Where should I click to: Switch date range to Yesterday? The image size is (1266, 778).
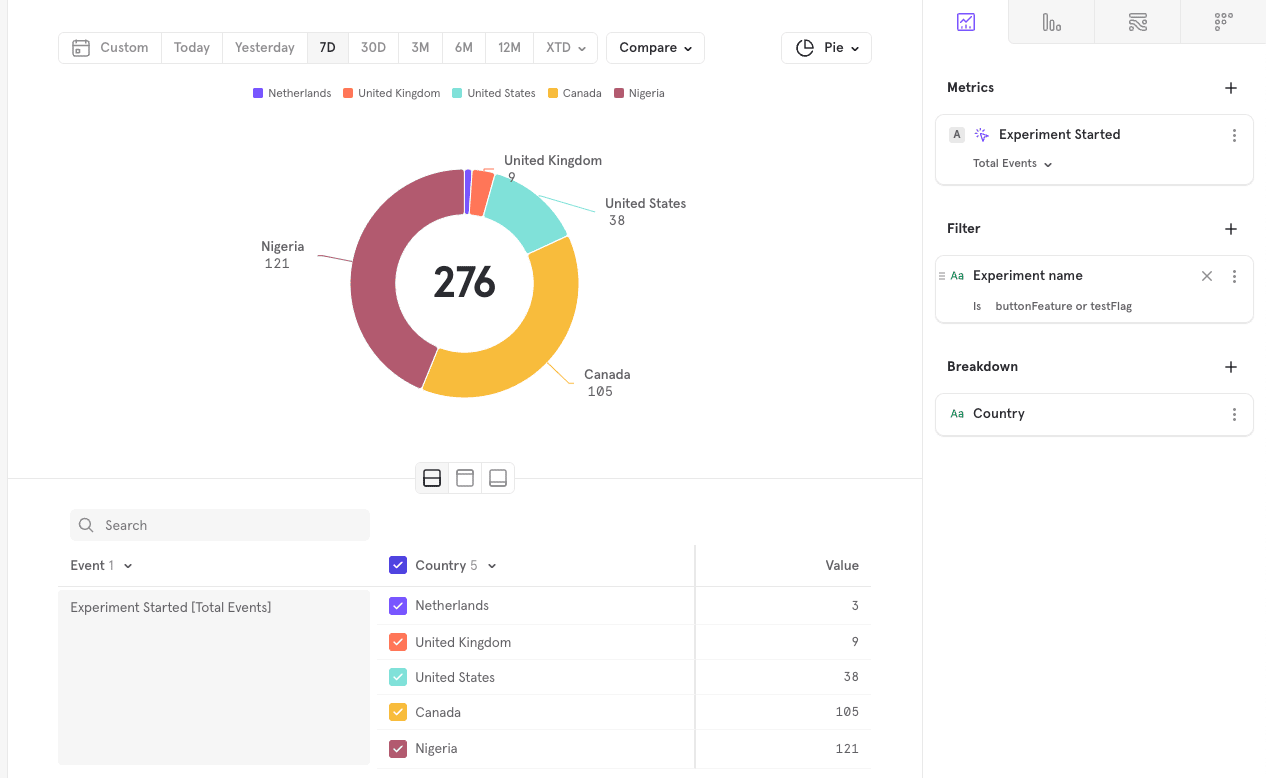264,48
